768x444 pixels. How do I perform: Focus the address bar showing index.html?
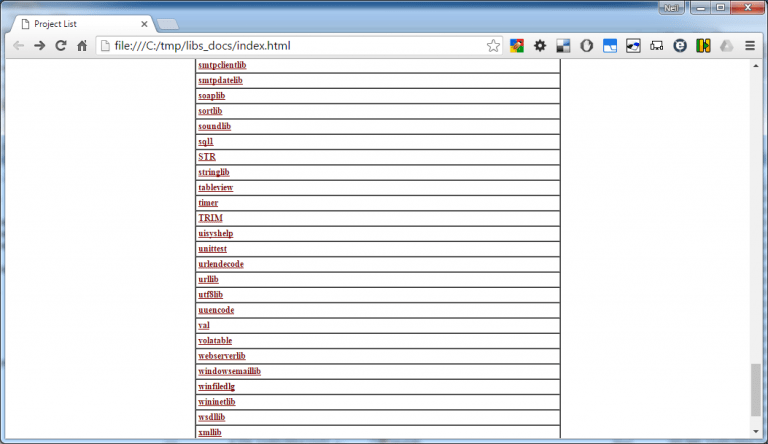[299, 46]
